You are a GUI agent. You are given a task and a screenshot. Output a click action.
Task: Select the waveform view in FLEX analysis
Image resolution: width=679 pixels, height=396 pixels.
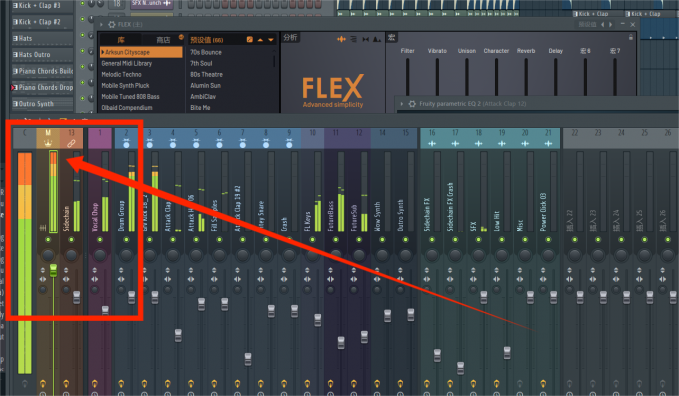point(341,39)
